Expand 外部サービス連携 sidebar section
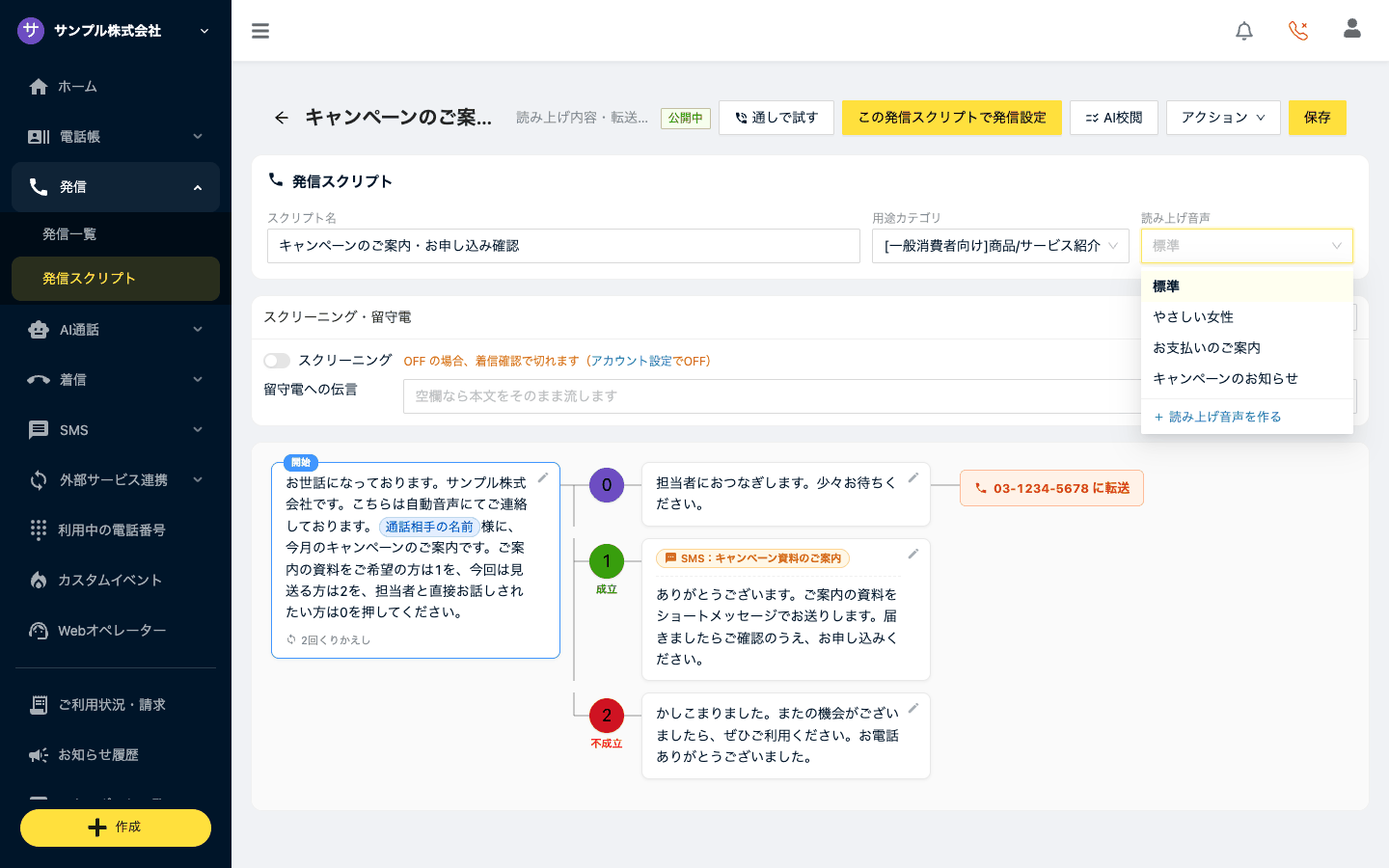 (x=116, y=480)
